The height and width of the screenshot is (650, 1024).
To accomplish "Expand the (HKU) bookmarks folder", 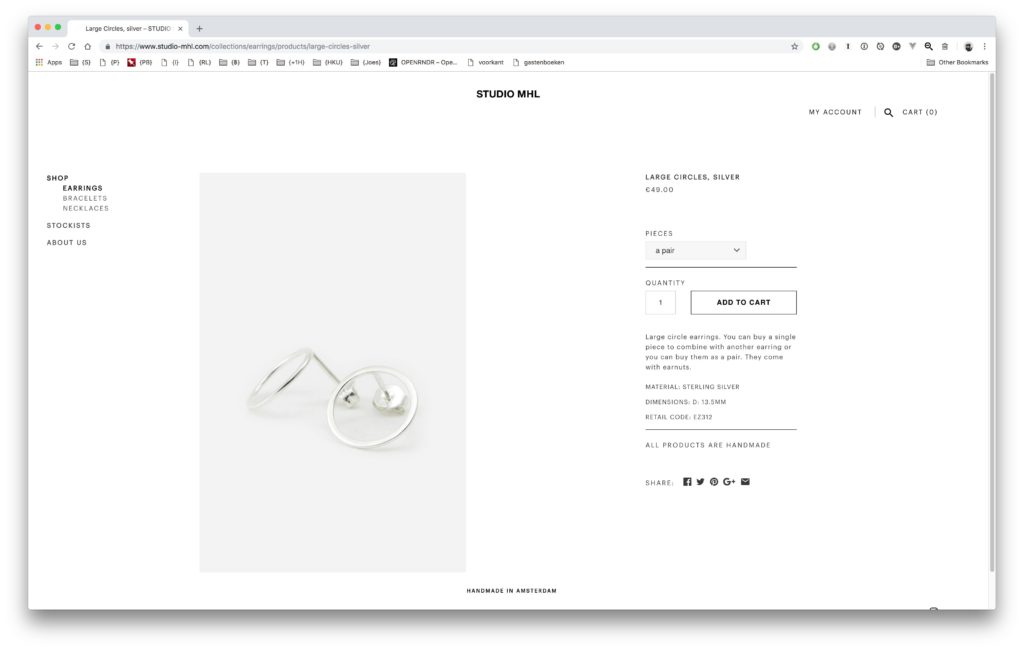I will tap(328, 63).
